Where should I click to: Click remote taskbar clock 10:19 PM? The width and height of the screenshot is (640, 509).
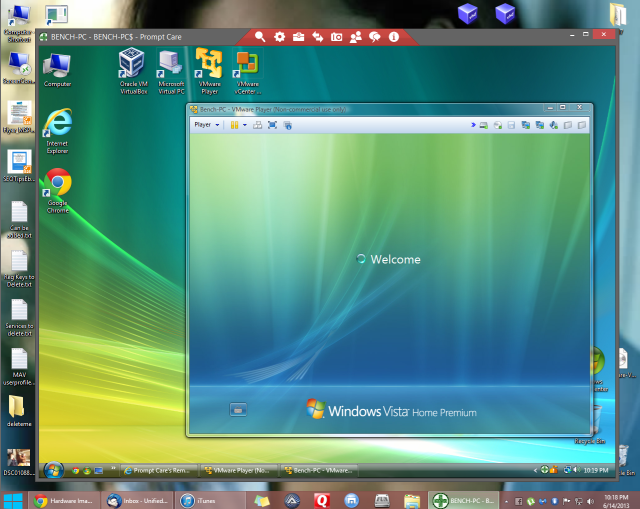[x=596, y=470]
